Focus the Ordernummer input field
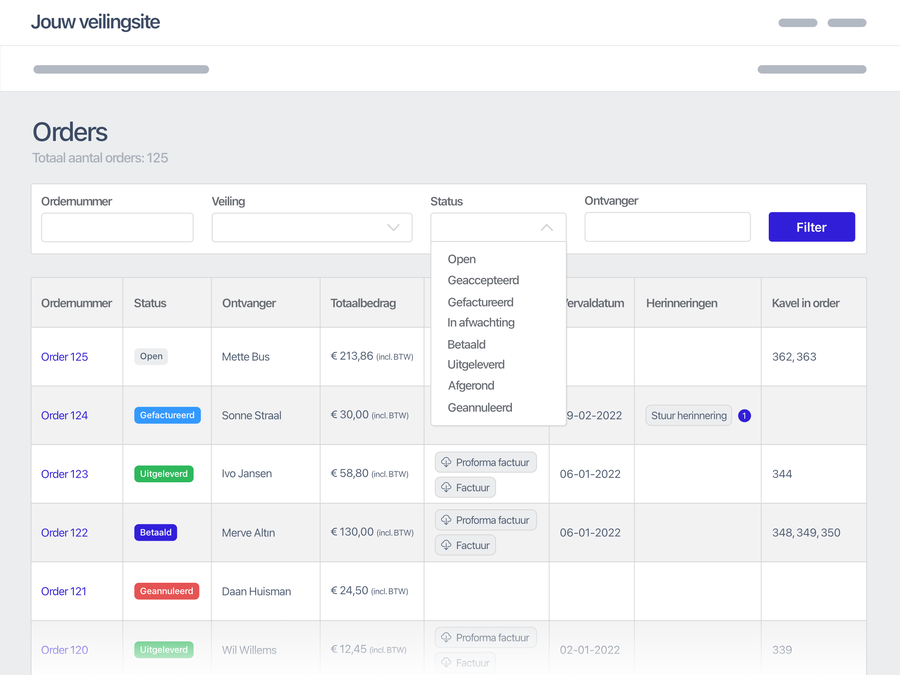 point(117,227)
